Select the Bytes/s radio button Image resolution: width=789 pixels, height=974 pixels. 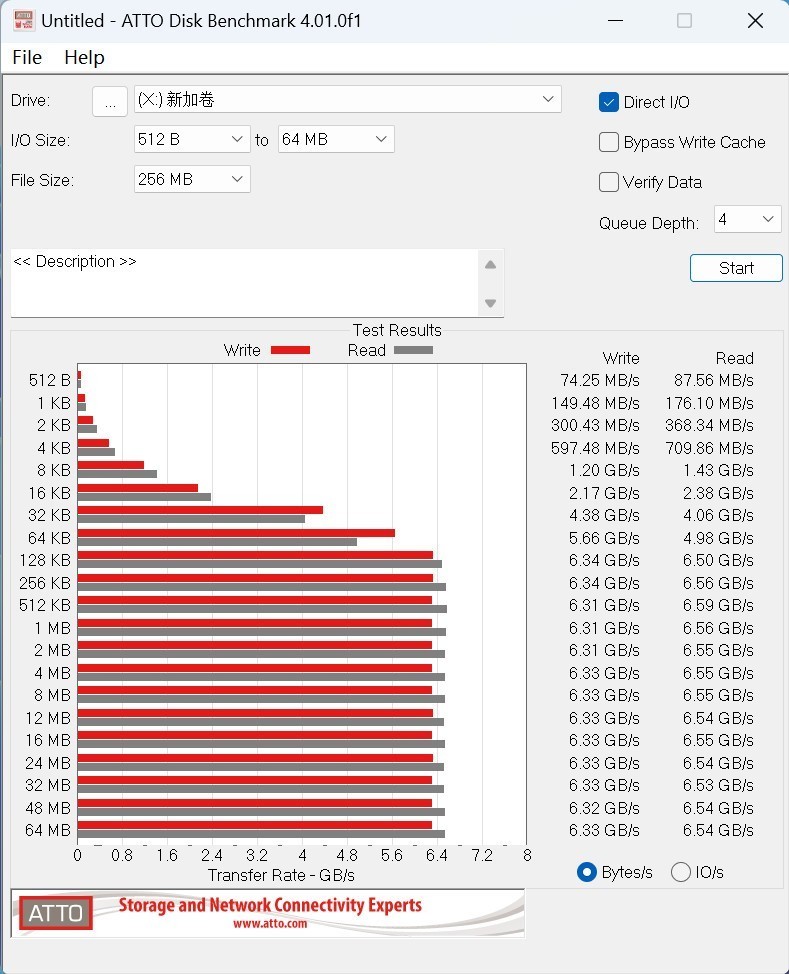click(x=587, y=872)
